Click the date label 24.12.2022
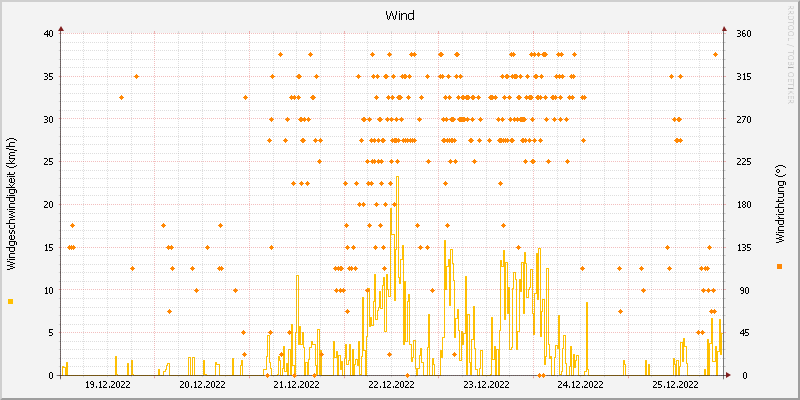 tap(581, 385)
